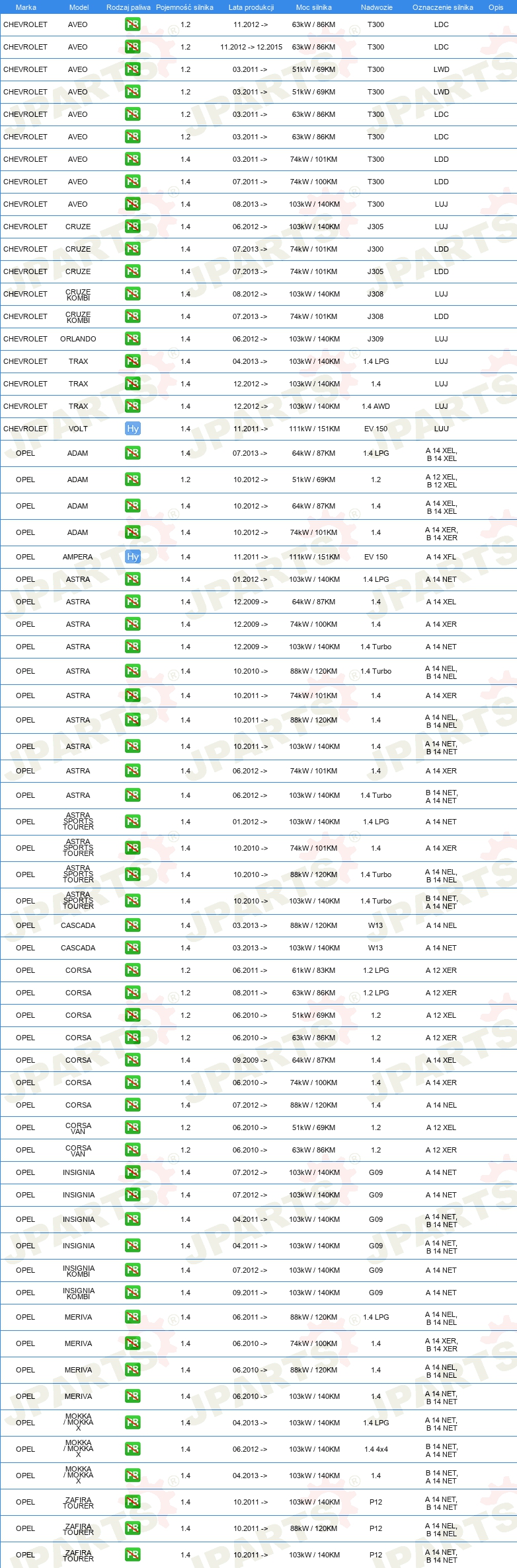Click fuel icon in Chevrolet Trax 1.4 AWD row
This screenshot has width=517, height=1568.
coord(132,406)
